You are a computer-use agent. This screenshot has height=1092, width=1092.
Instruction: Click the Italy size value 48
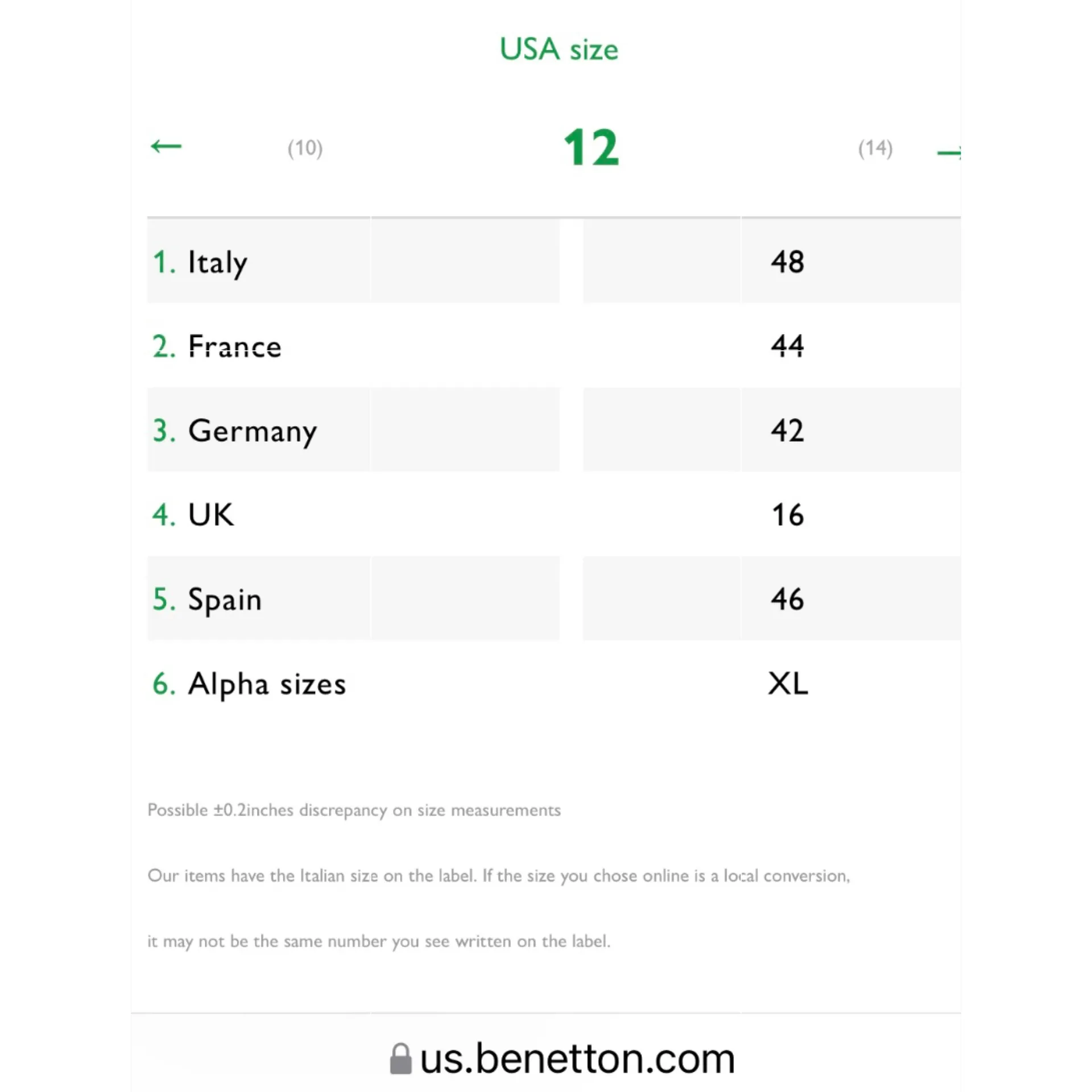pyautogui.click(x=788, y=262)
